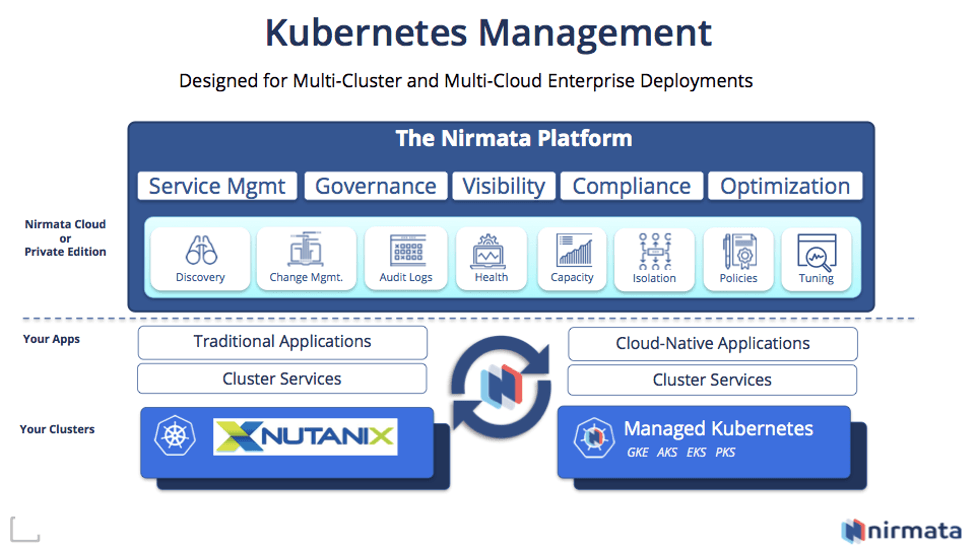Click the Discovery binoculars icon
This screenshot has width=974, height=547.
(x=201, y=250)
